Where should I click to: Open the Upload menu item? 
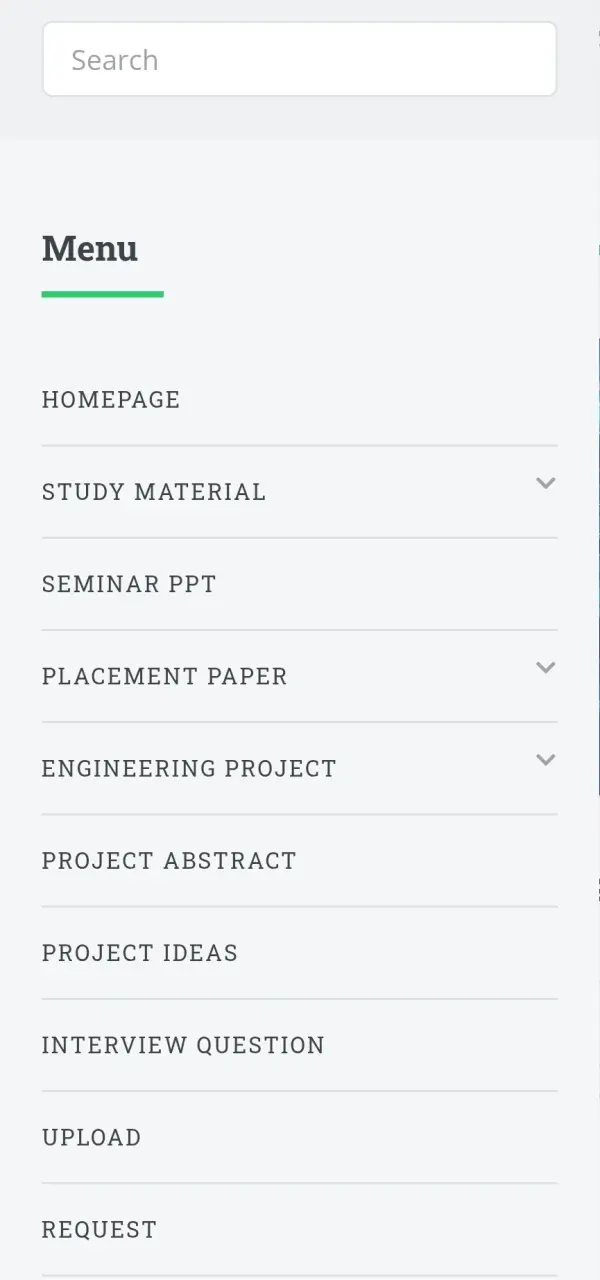pos(91,1137)
